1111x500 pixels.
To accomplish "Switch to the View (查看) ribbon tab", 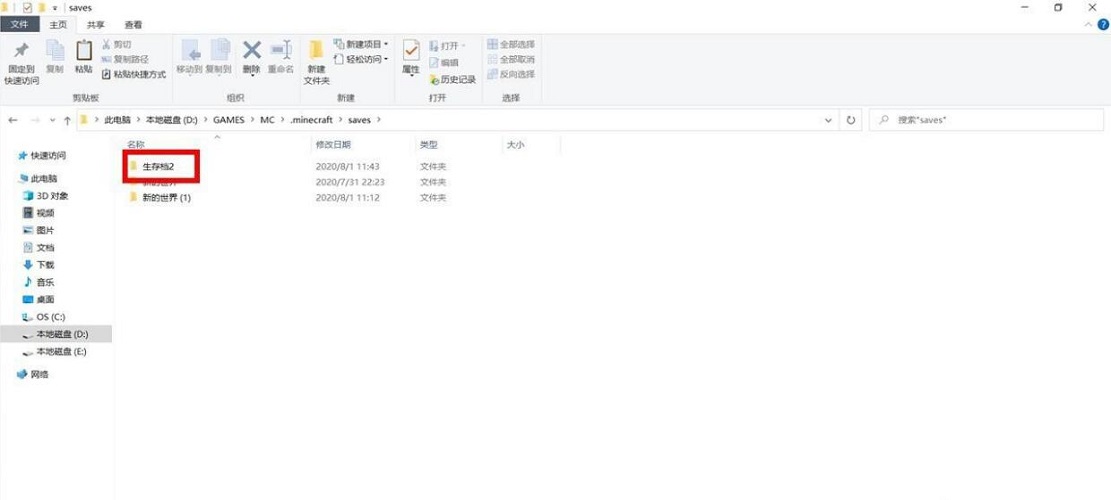I will (x=133, y=24).
